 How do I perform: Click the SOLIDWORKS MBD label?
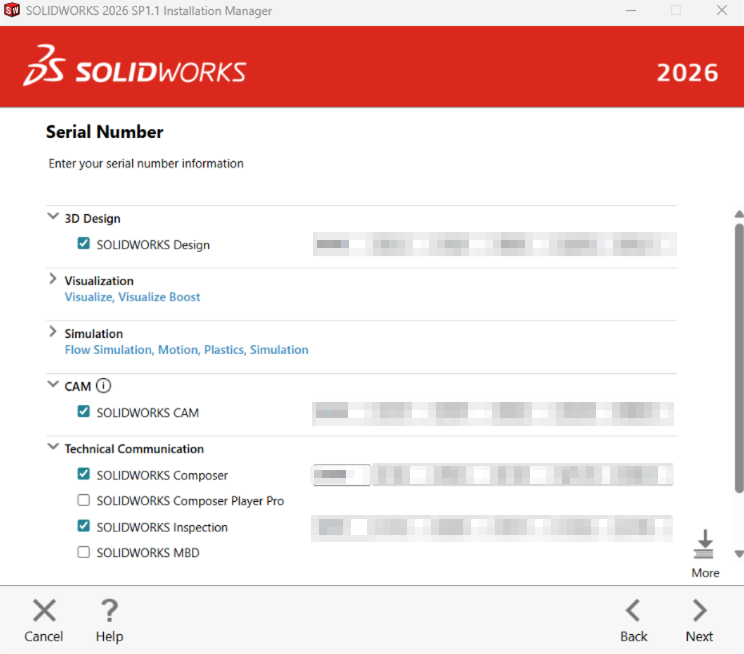(148, 553)
